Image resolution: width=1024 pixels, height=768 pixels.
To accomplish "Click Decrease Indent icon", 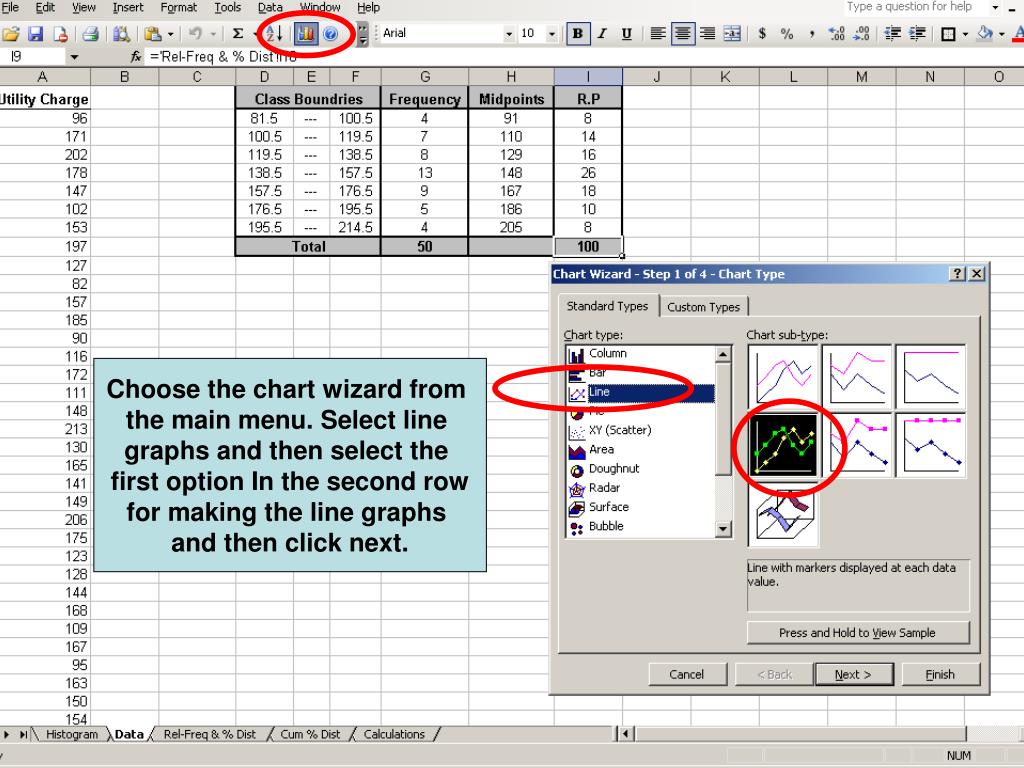I will [x=892, y=33].
